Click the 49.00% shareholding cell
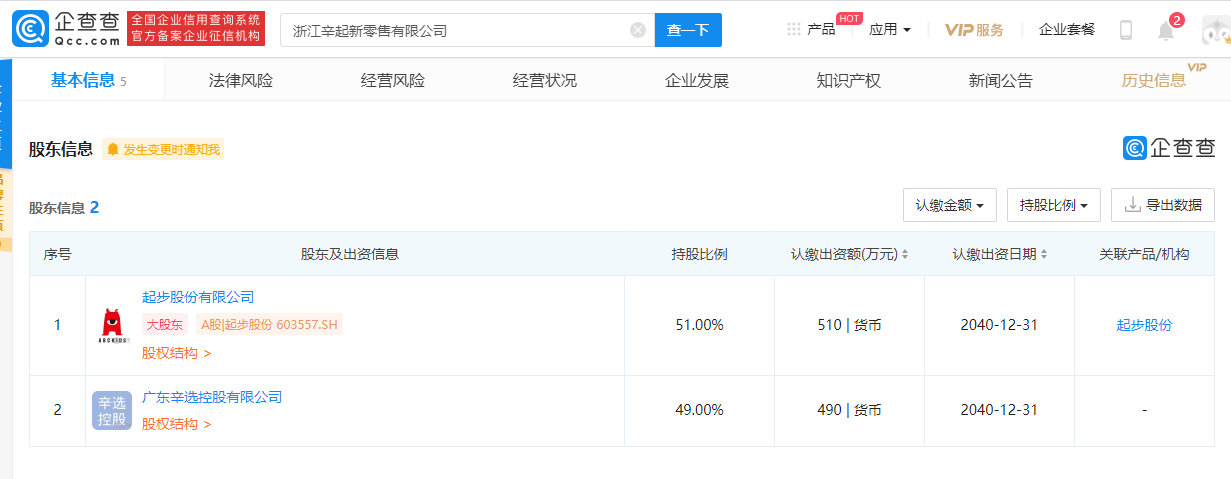 (699, 410)
